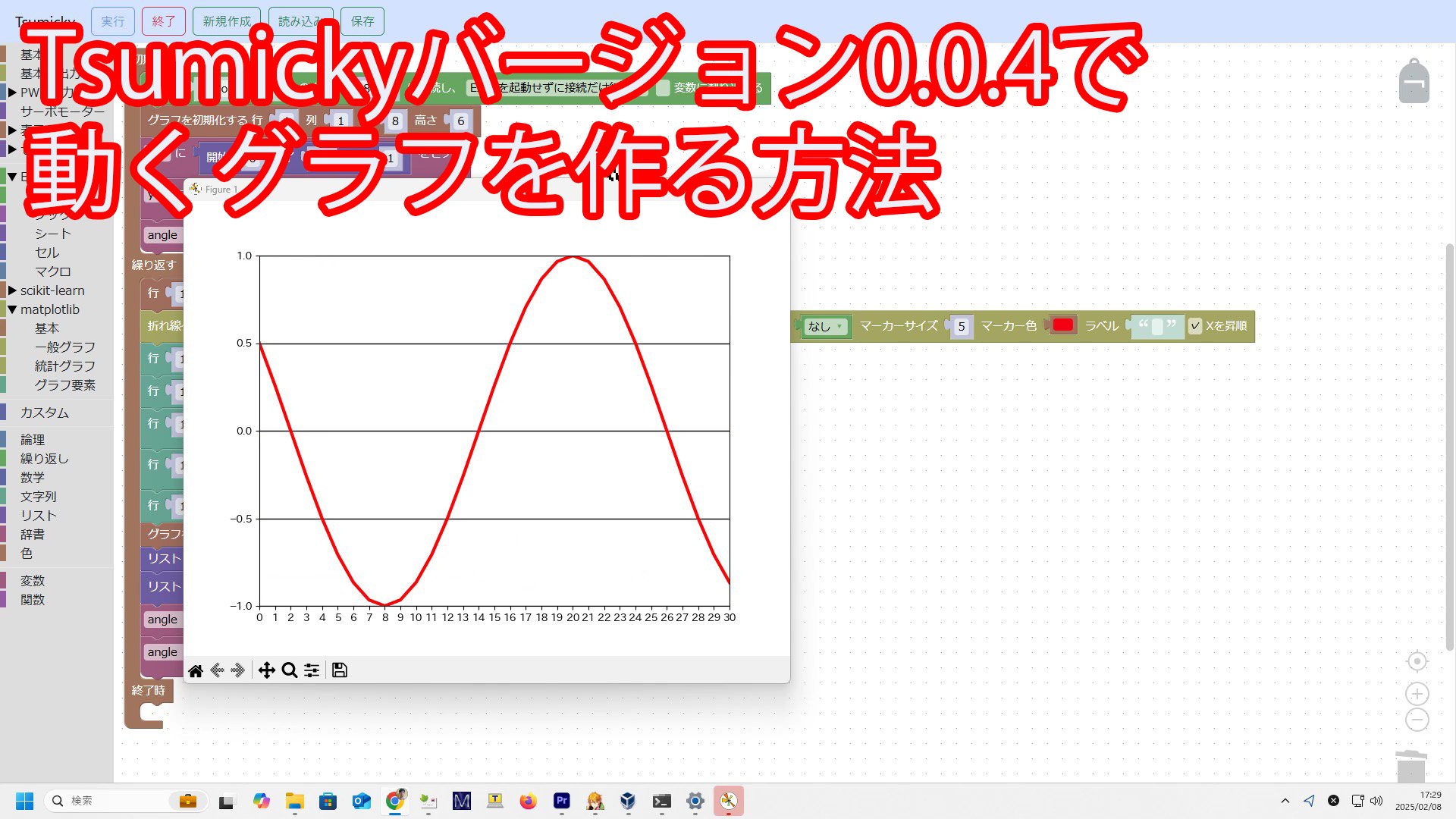Open the なし marker dropdown
This screenshot has height=819, width=1456.
pos(826,327)
